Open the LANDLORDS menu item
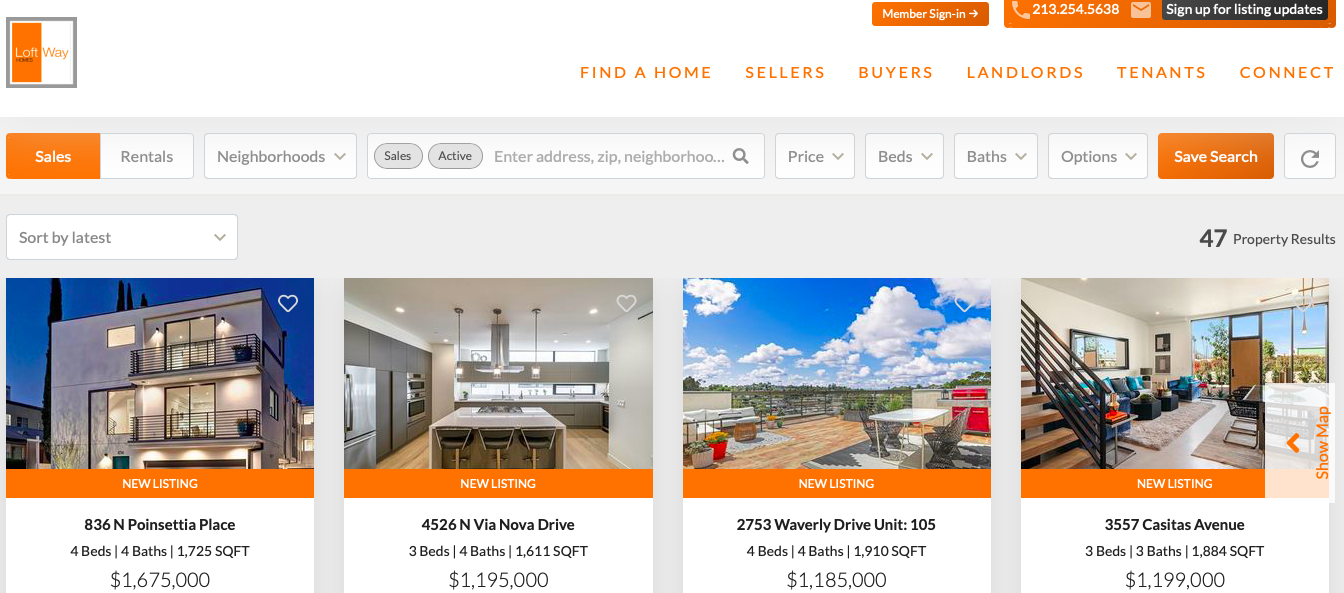This screenshot has width=1344, height=593. [1025, 72]
